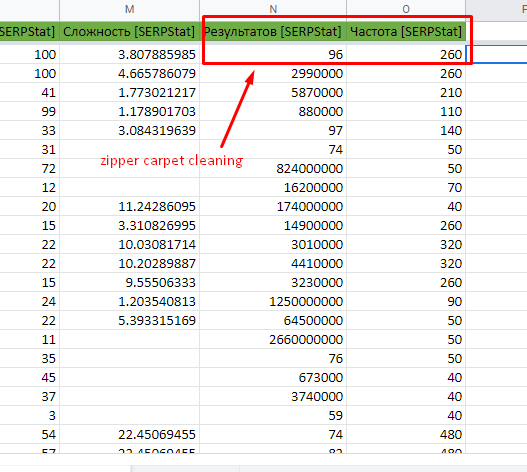This screenshot has height=472, width=527.
Task: Select cell with value 3.807885985
Action: (x=129, y=54)
